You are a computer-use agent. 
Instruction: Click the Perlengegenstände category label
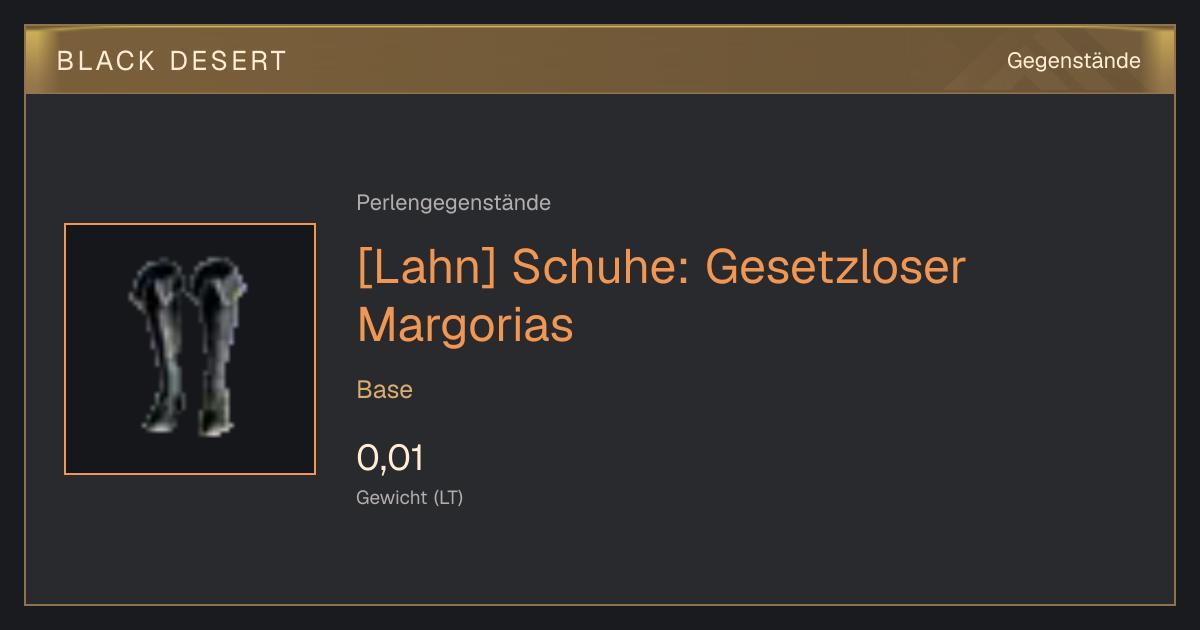point(453,203)
